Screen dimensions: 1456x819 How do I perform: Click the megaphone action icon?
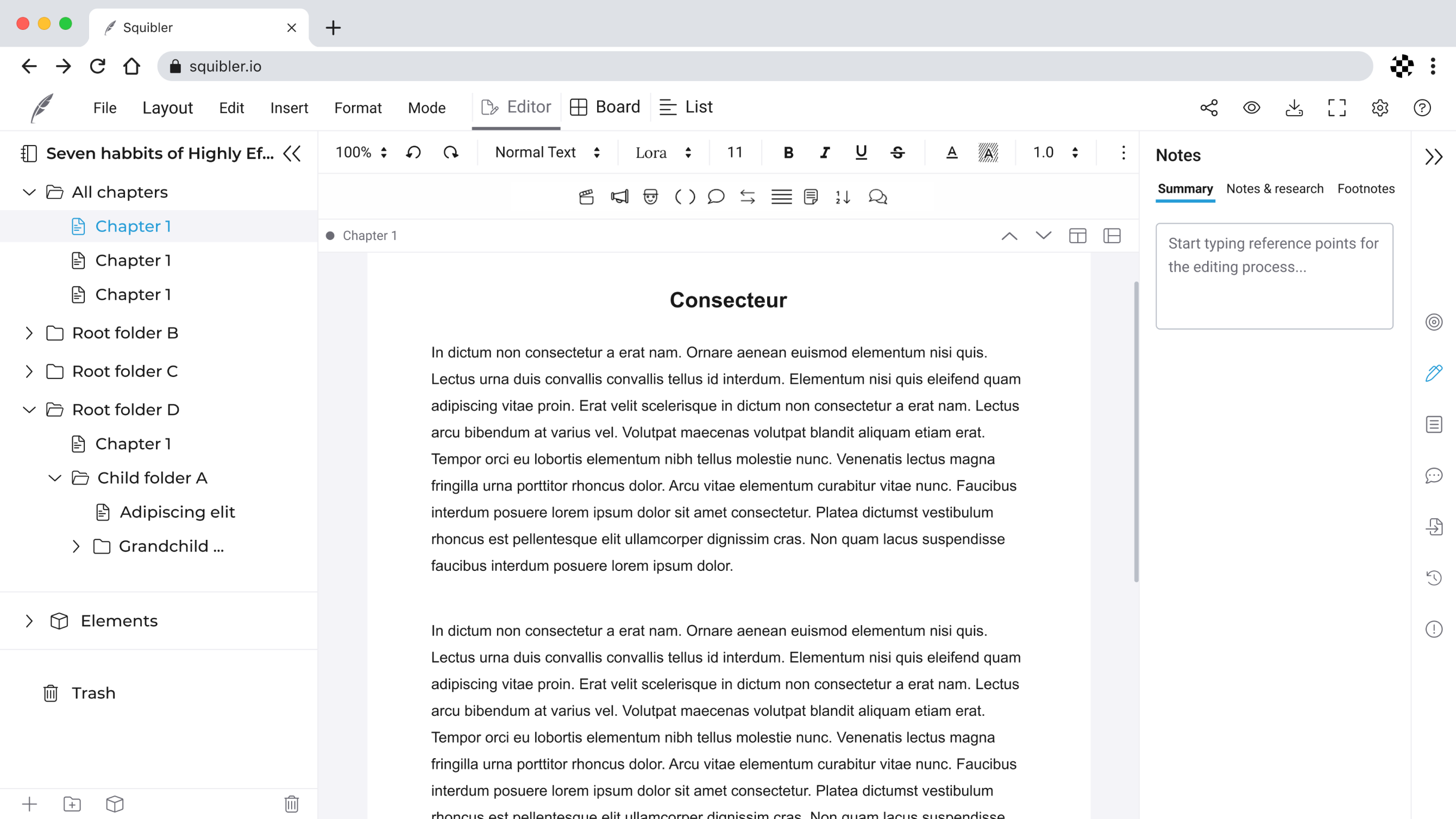619,197
